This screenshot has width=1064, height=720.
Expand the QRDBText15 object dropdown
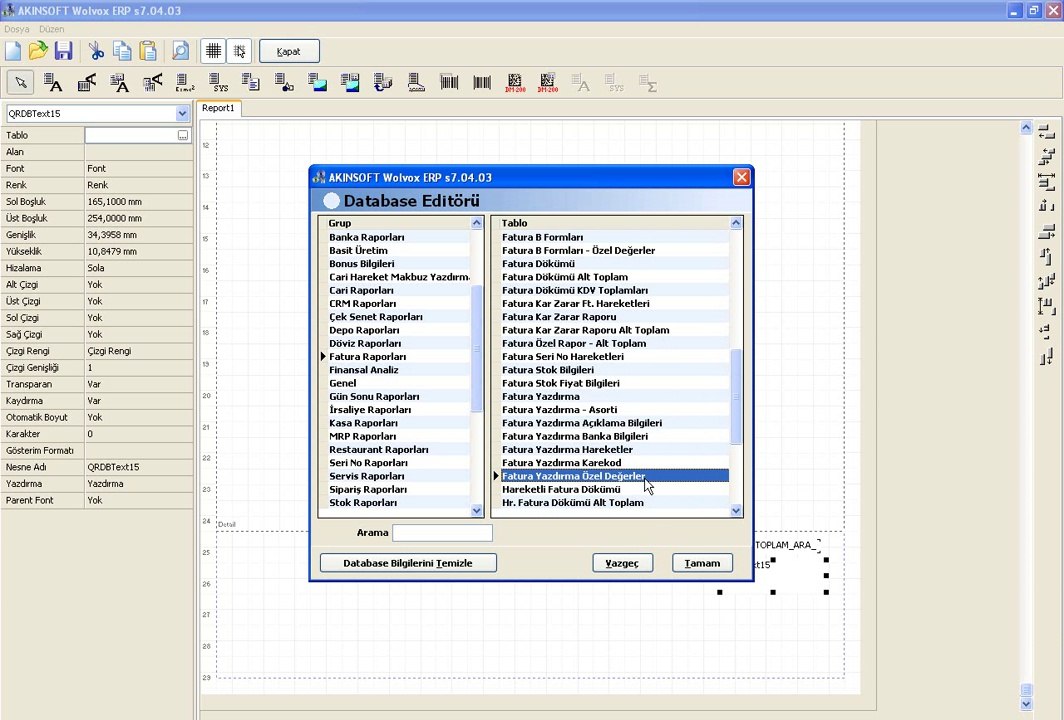[x=182, y=114]
